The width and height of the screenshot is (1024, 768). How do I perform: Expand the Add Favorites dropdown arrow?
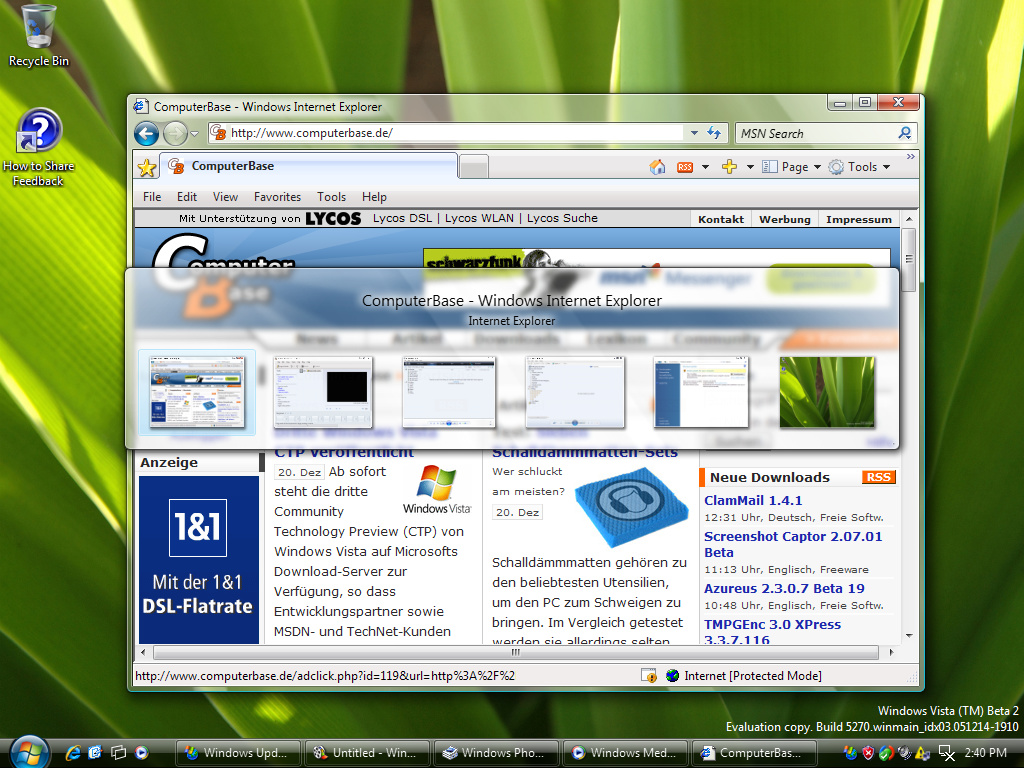750,167
